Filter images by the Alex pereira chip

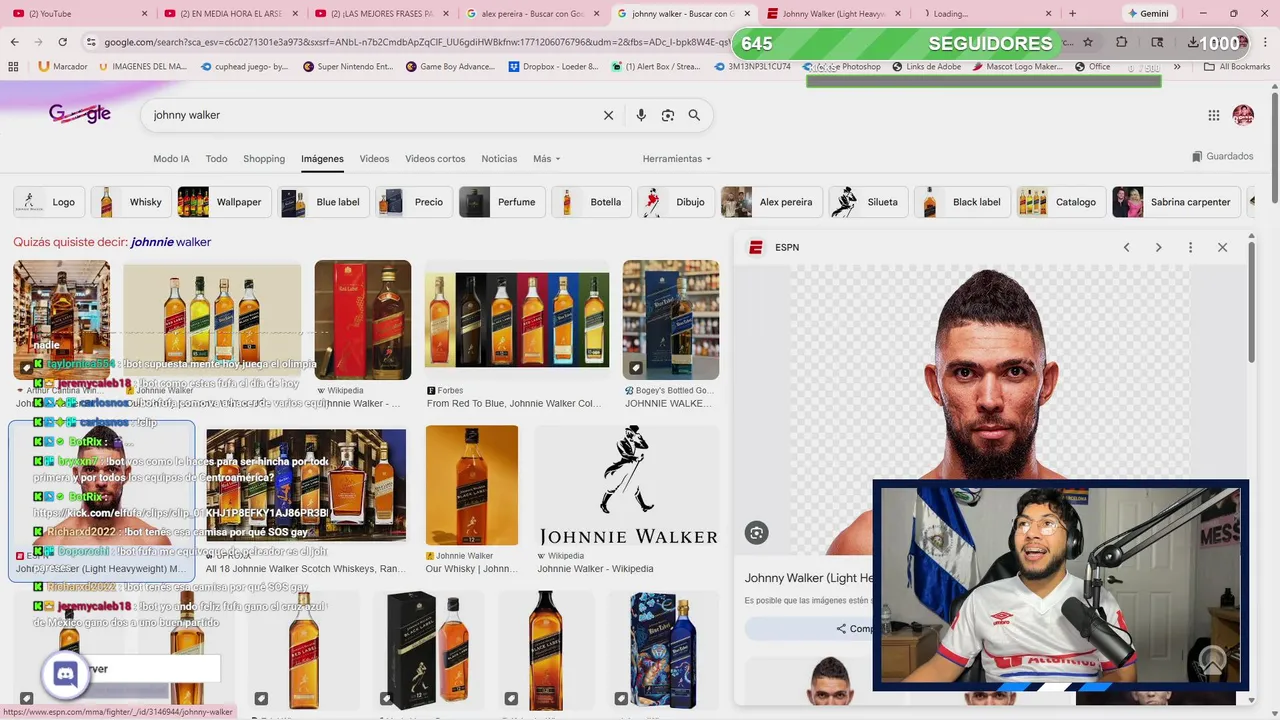(x=770, y=202)
